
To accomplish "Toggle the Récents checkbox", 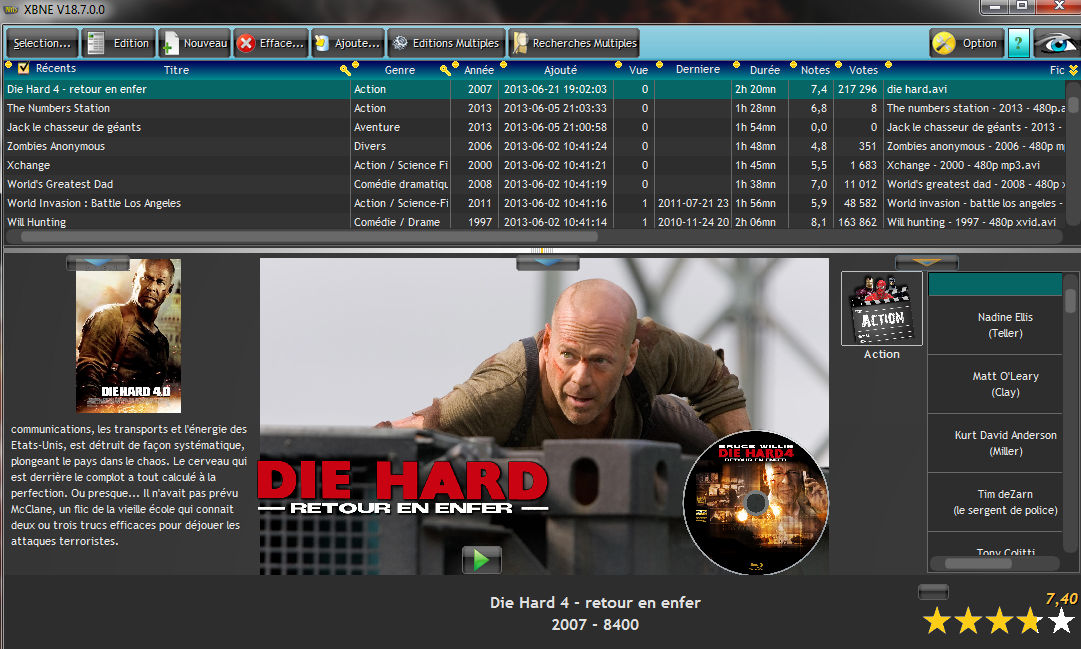I will (23, 69).
